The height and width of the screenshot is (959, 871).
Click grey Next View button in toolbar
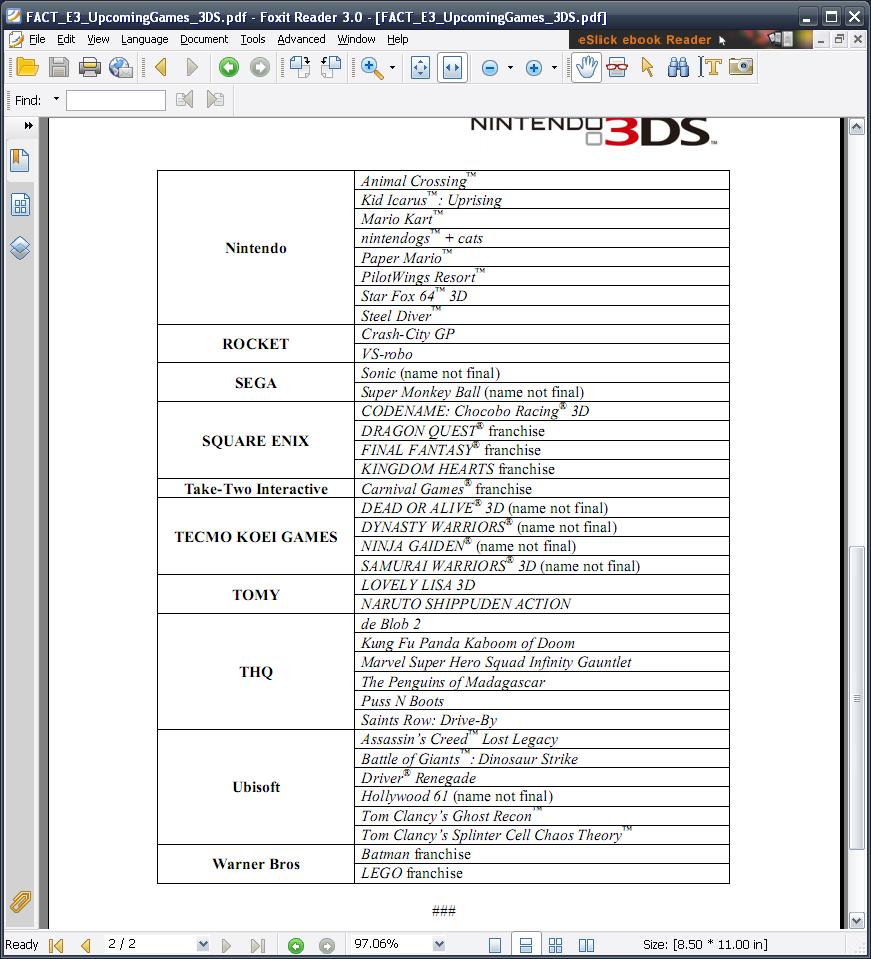[x=259, y=67]
